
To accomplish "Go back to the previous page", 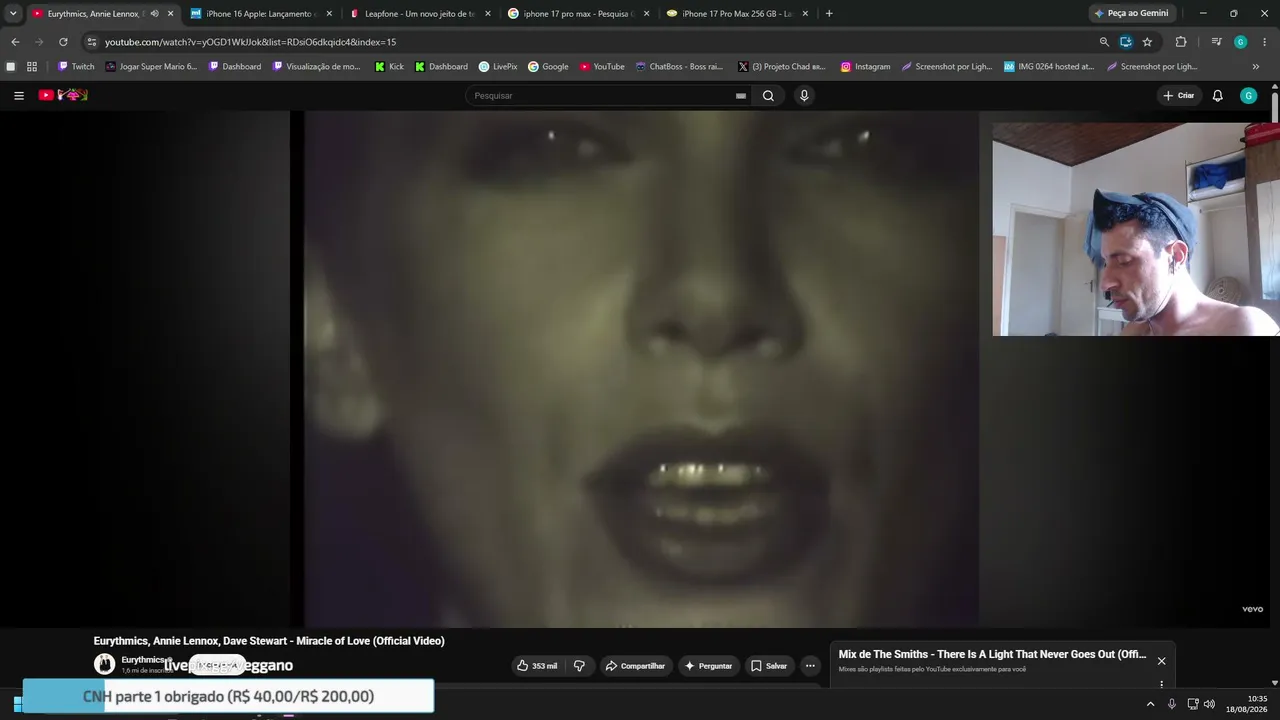I will (x=15, y=42).
